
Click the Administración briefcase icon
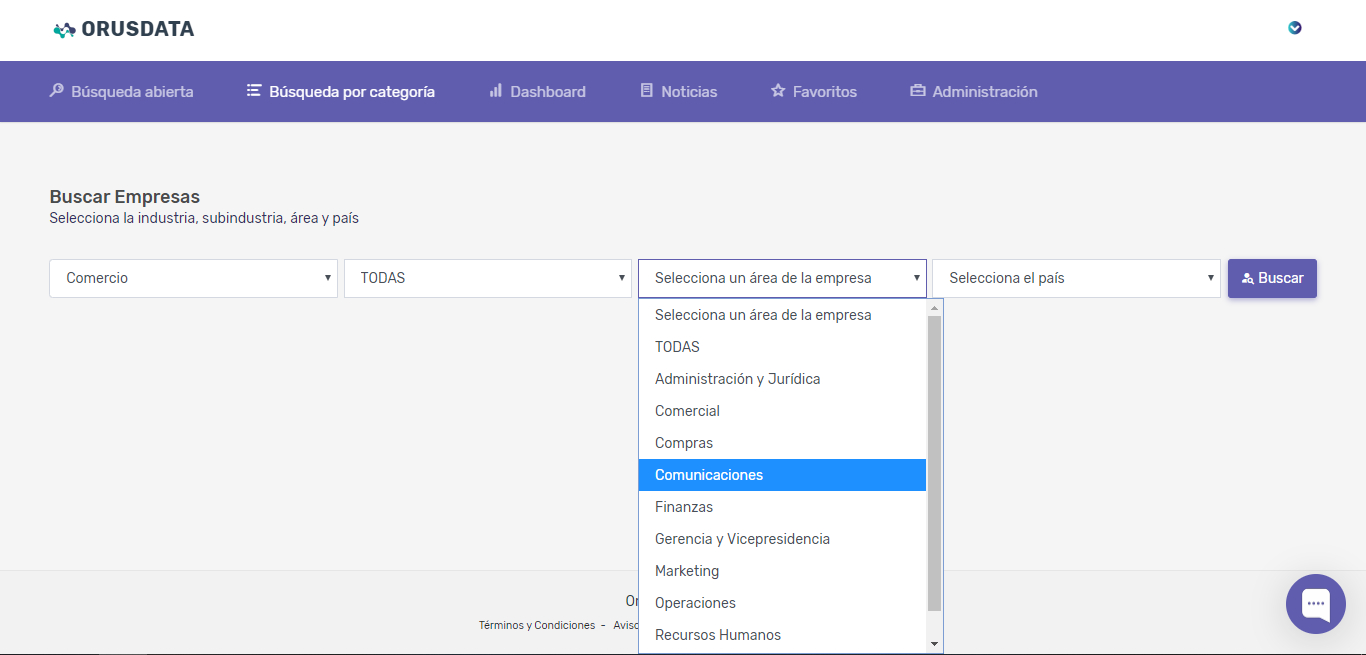917,91
